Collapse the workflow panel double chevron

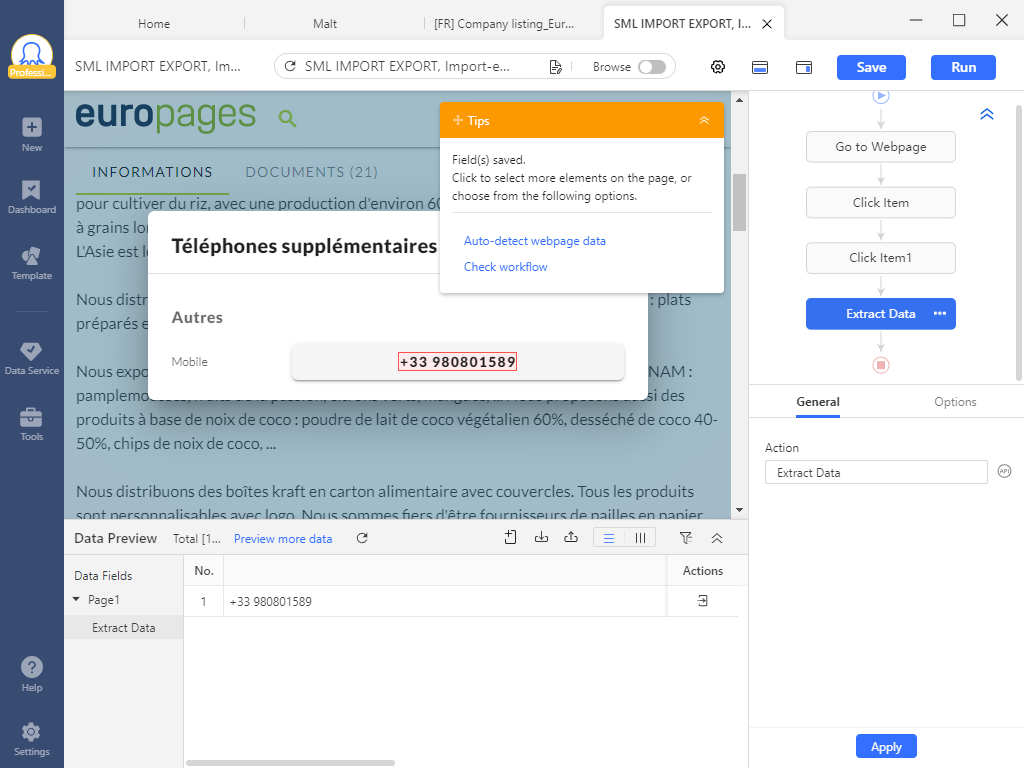tap(987, 114)
